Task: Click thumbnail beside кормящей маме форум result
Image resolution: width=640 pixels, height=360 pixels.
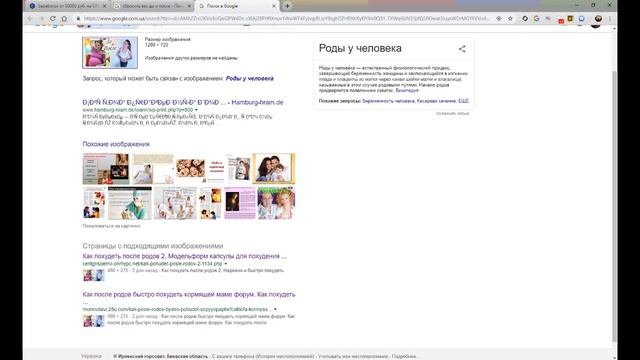Action: pos(94,321)
